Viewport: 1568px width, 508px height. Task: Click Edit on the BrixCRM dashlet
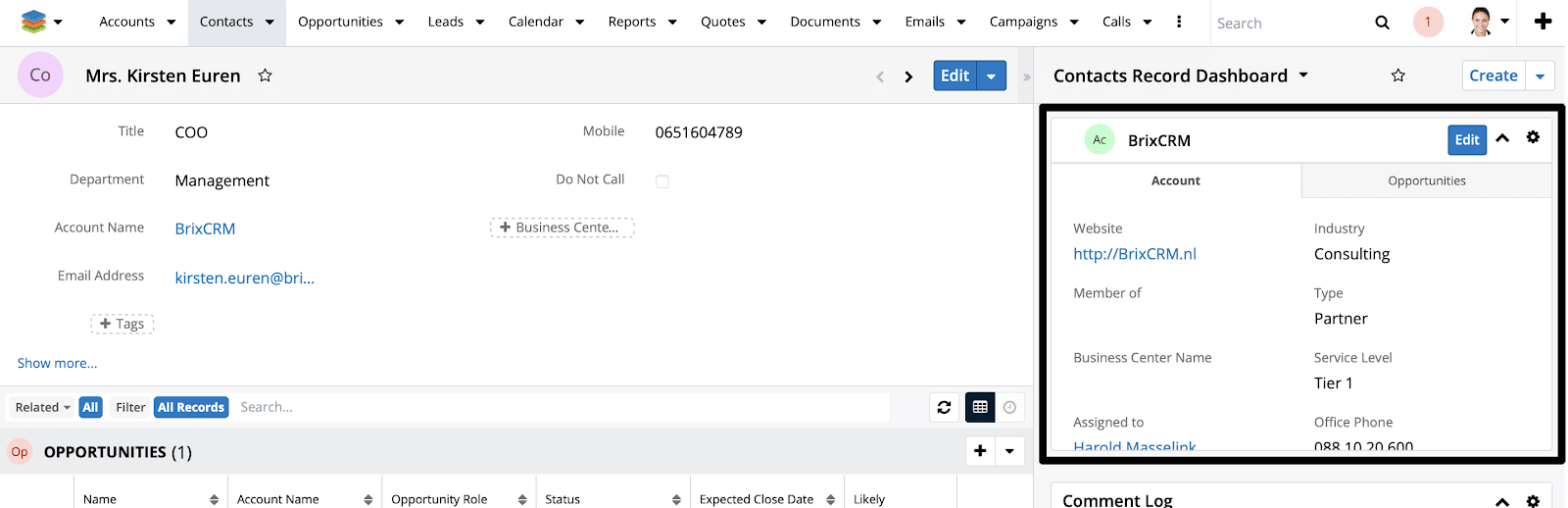tap(1467, 139)
